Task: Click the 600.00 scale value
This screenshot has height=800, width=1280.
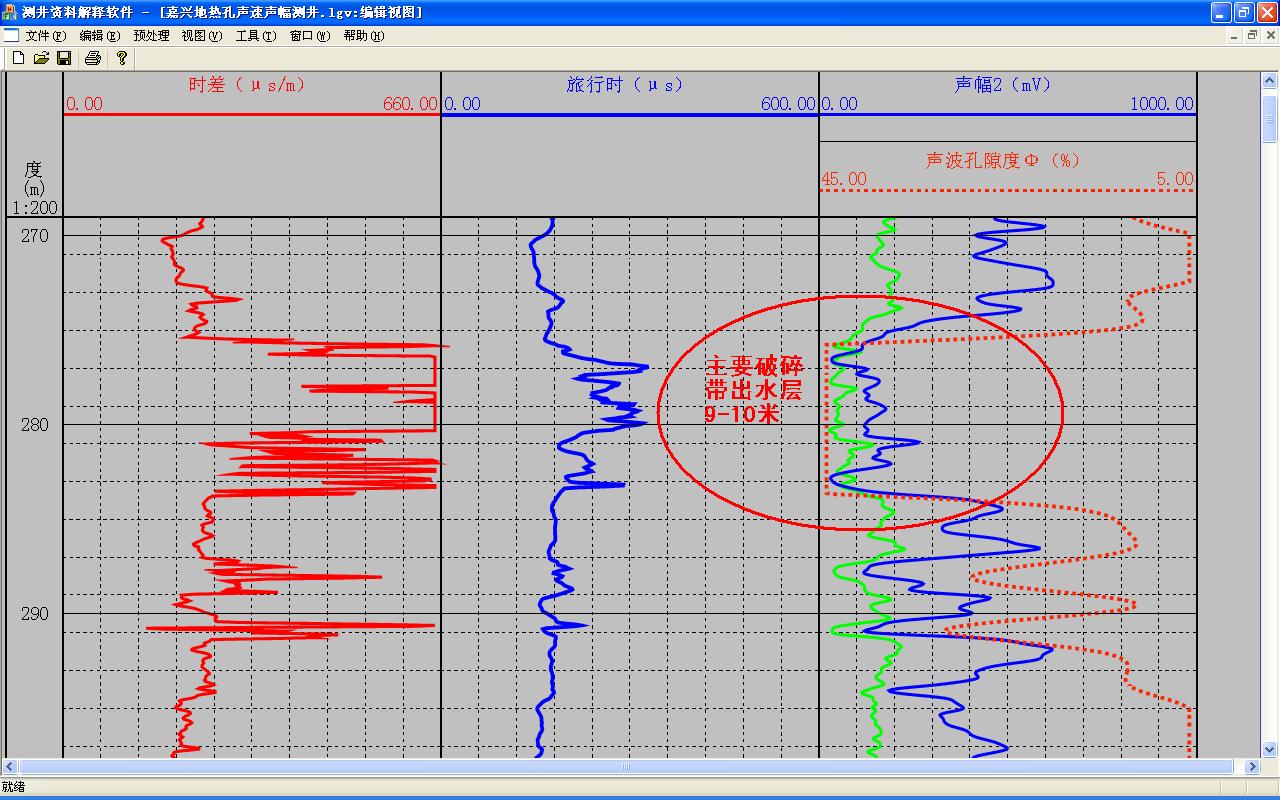Action: tap(788, 104)
